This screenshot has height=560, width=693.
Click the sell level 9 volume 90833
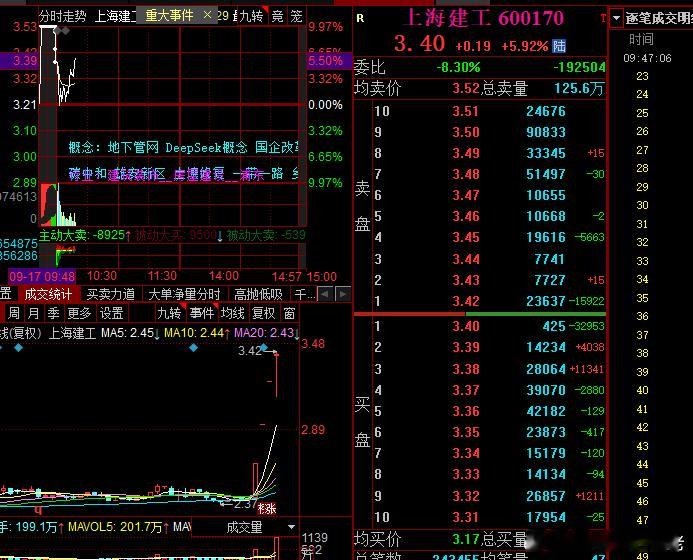(546, 132)
